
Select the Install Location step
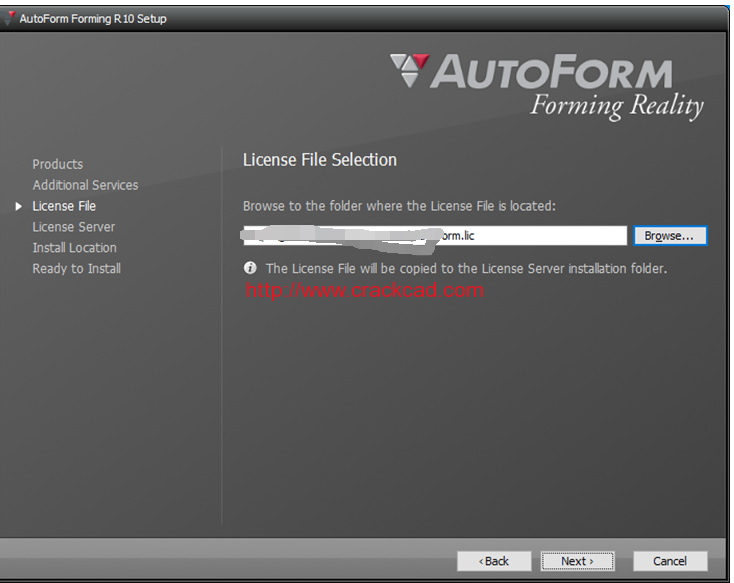coord(74,248)
